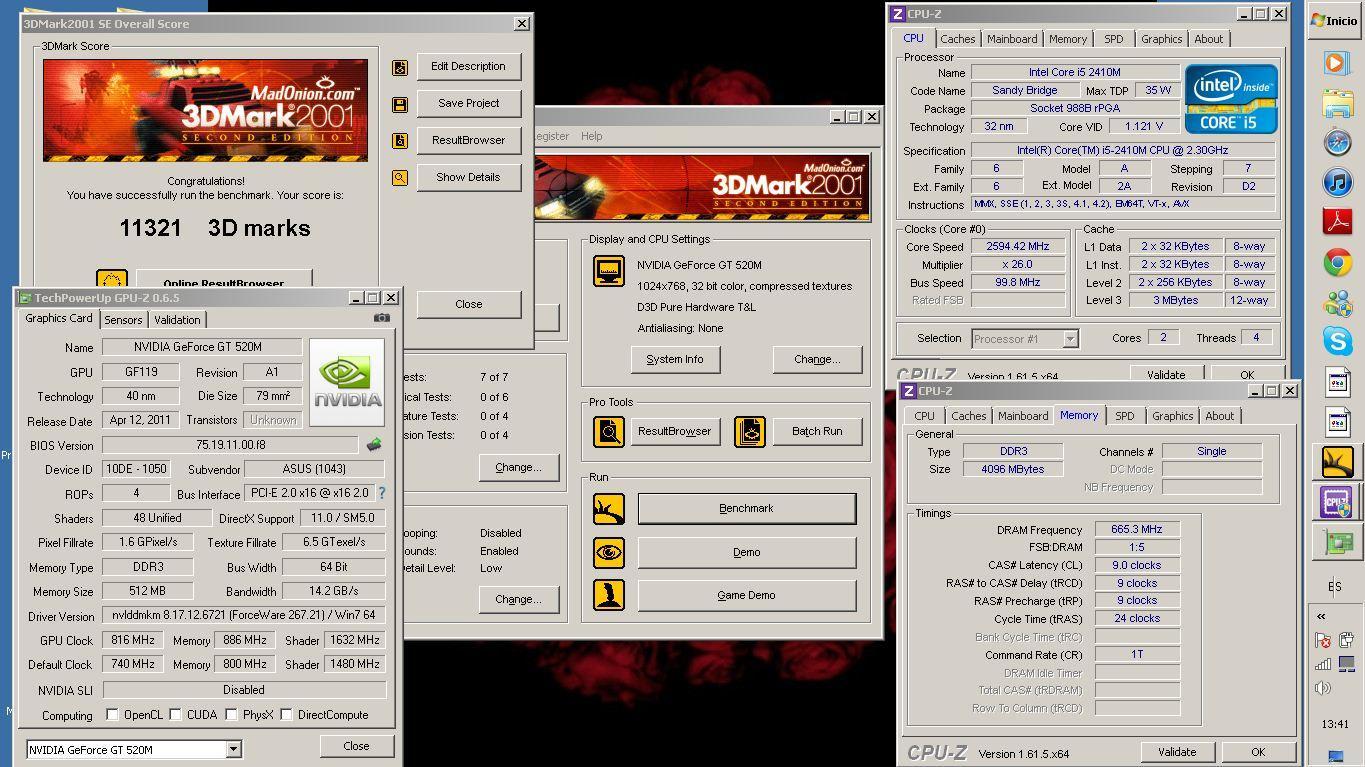Open the Processor #1 selection dropdown
Viewport: 1365px width, 767px height.
tap(1070, 339)
